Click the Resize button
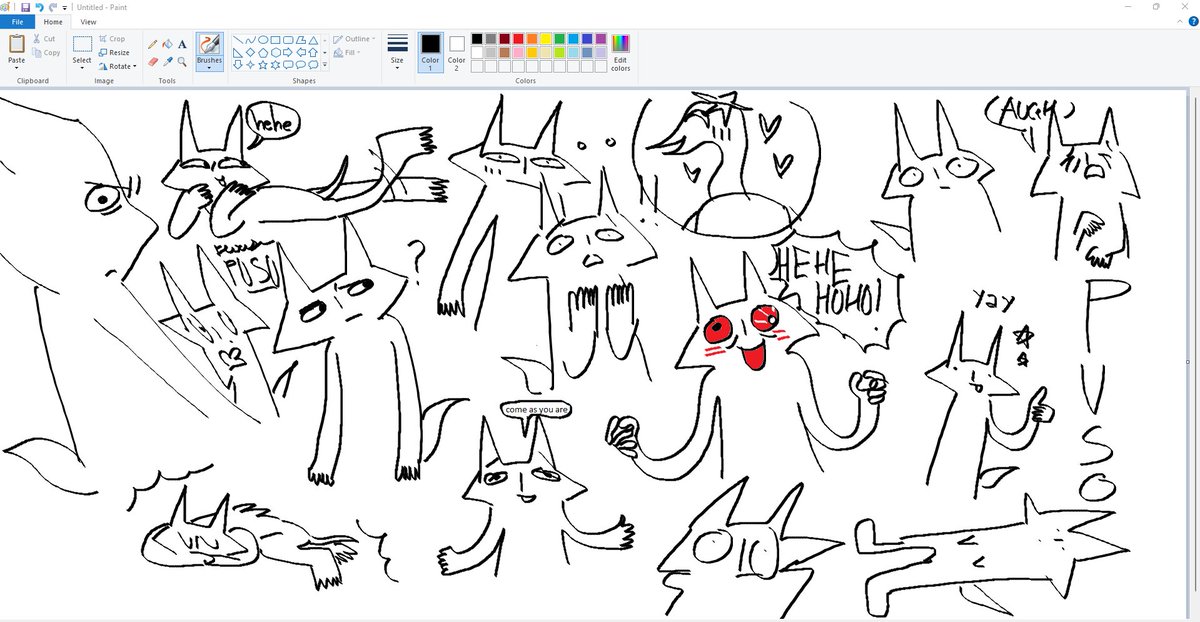 point(114,52)
